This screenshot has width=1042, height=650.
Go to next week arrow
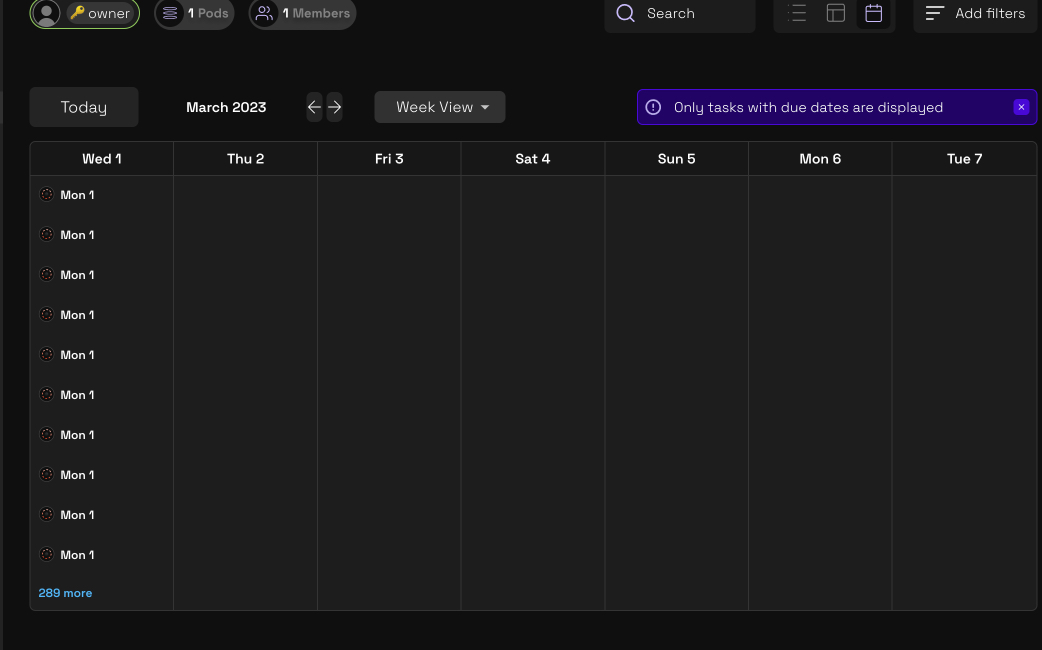coord(334,107)
